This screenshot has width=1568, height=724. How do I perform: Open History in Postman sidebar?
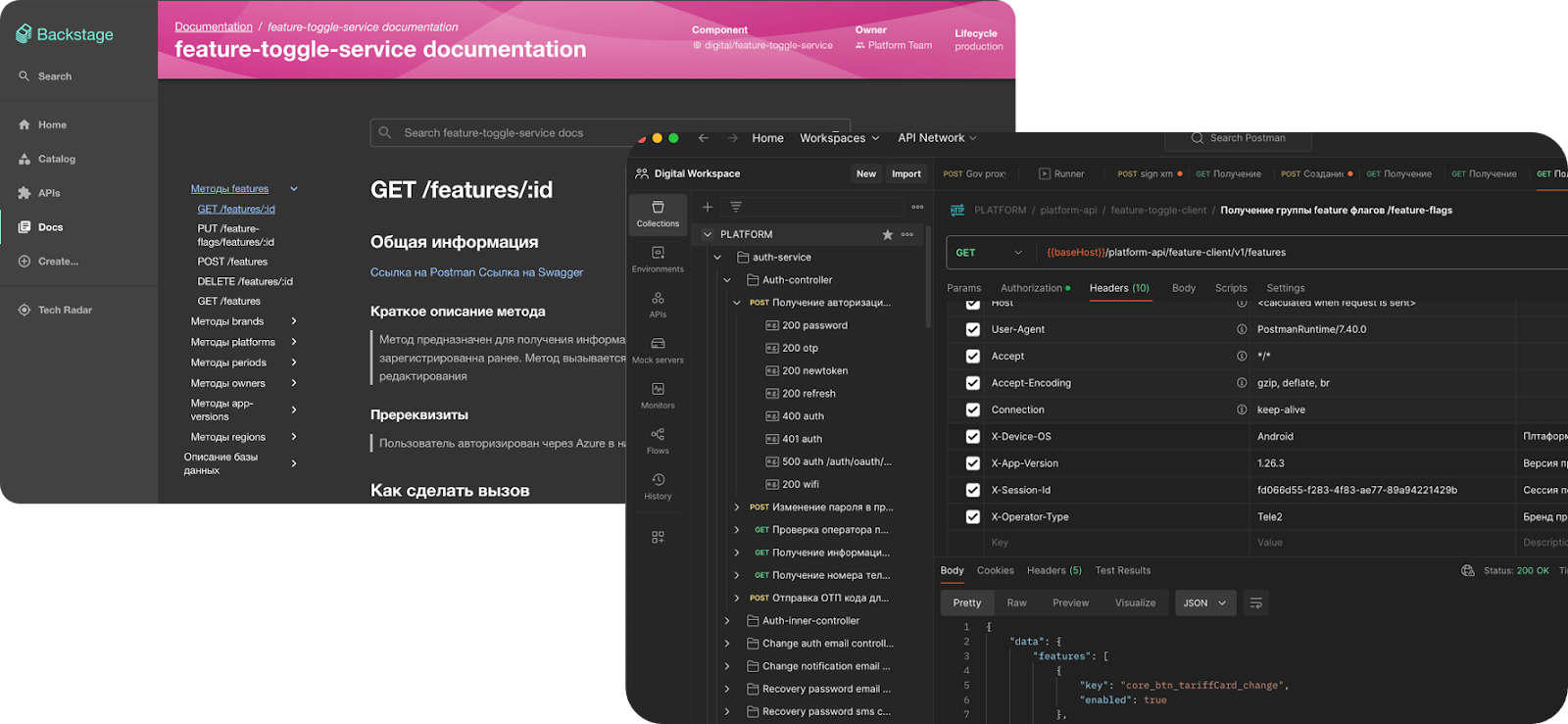pos(658,487)
